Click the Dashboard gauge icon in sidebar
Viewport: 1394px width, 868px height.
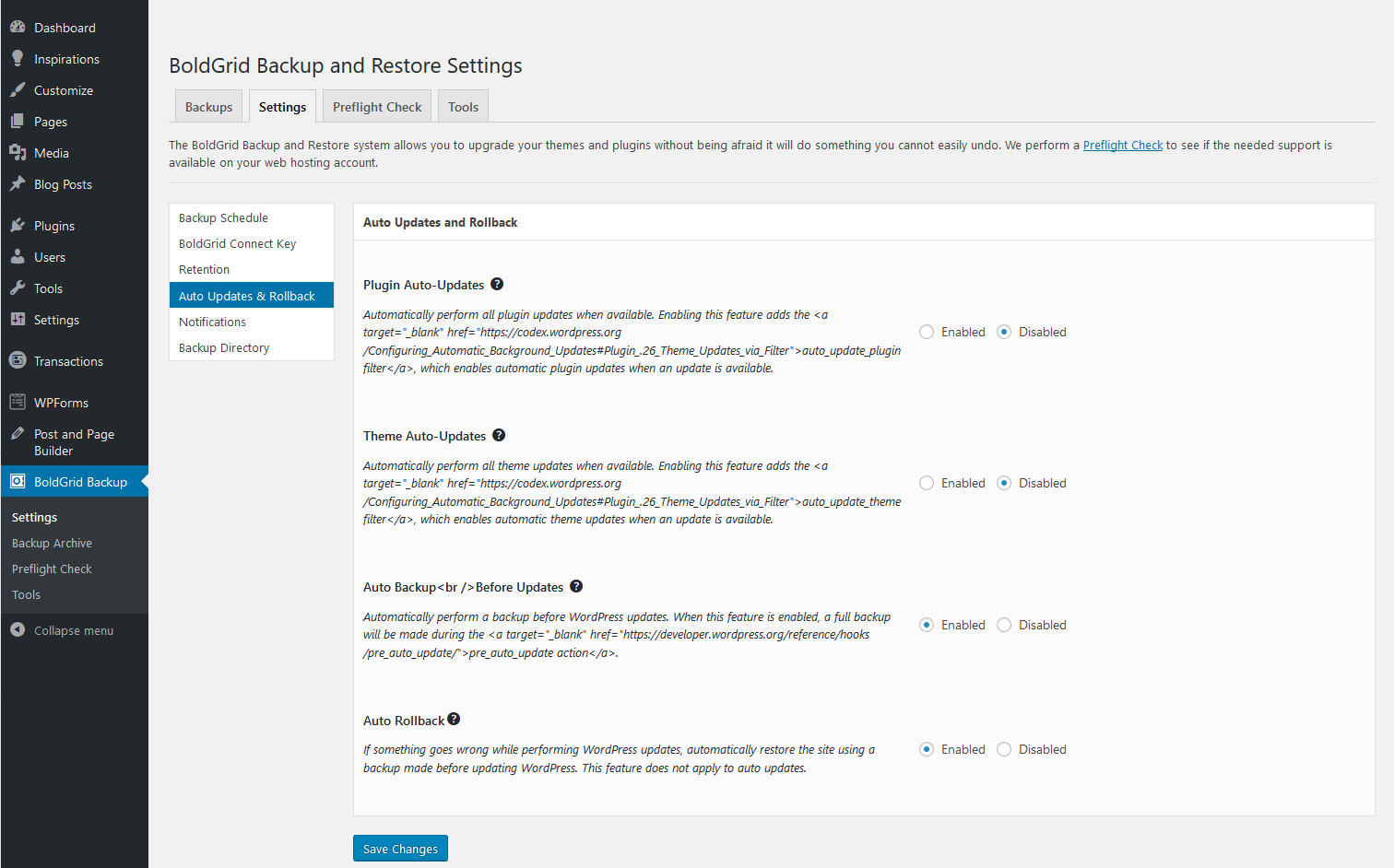pos(18,28)
